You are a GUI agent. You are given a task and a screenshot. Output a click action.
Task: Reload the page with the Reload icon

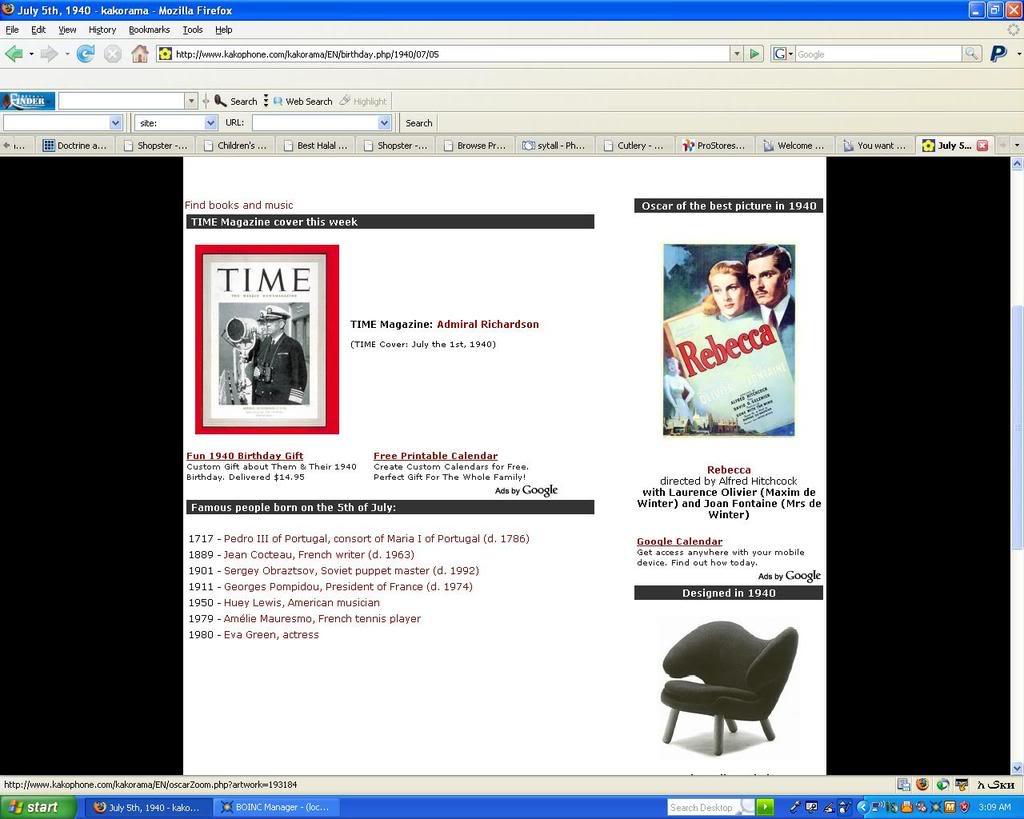pos(86,54)
